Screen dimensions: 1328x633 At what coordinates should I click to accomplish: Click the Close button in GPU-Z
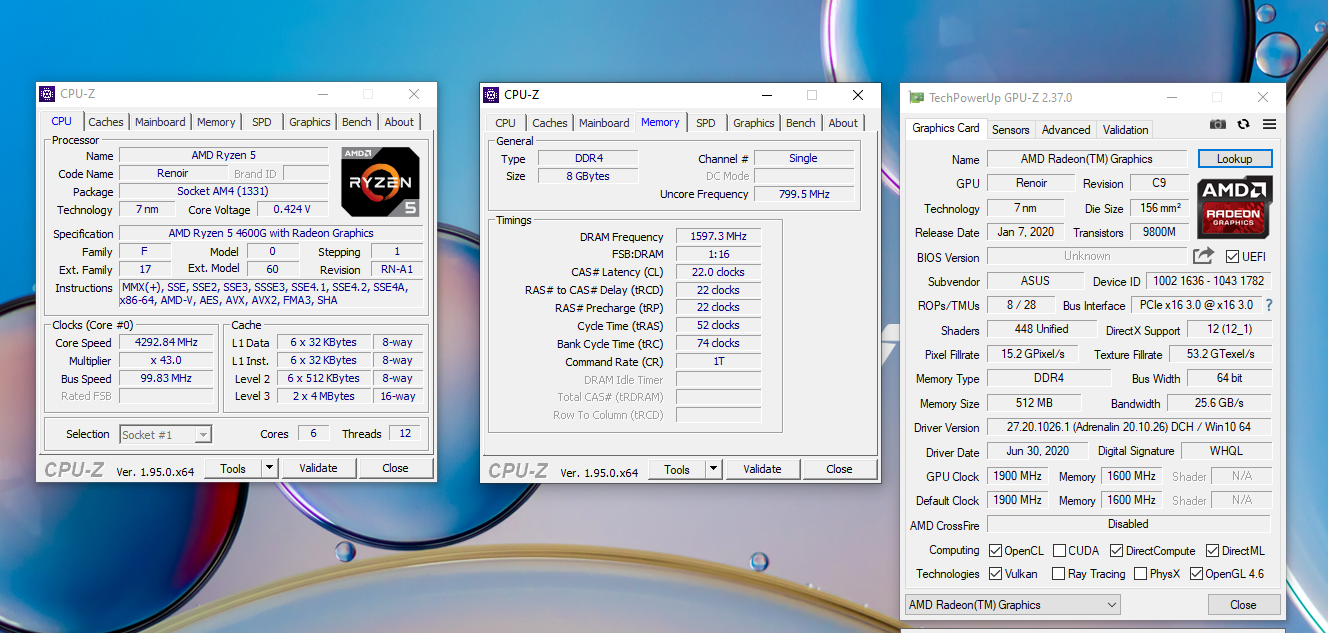pos(1244,605)
